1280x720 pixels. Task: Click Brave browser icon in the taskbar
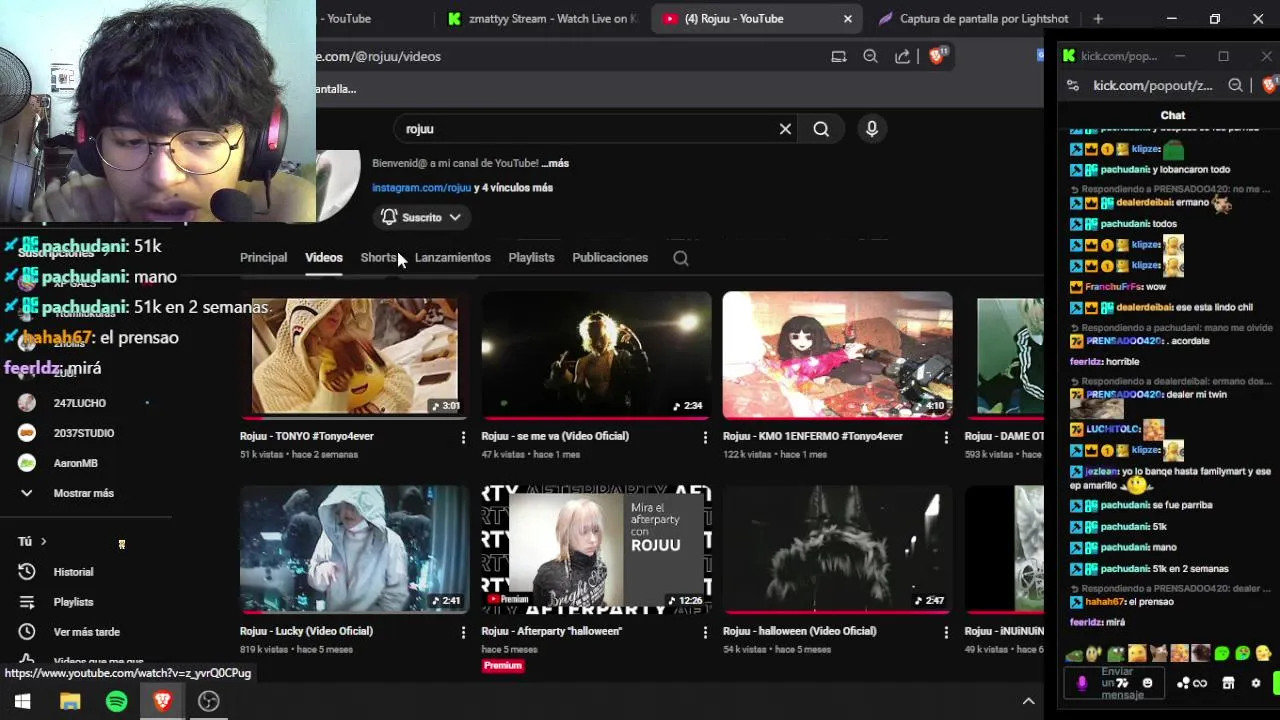(162, 701)
